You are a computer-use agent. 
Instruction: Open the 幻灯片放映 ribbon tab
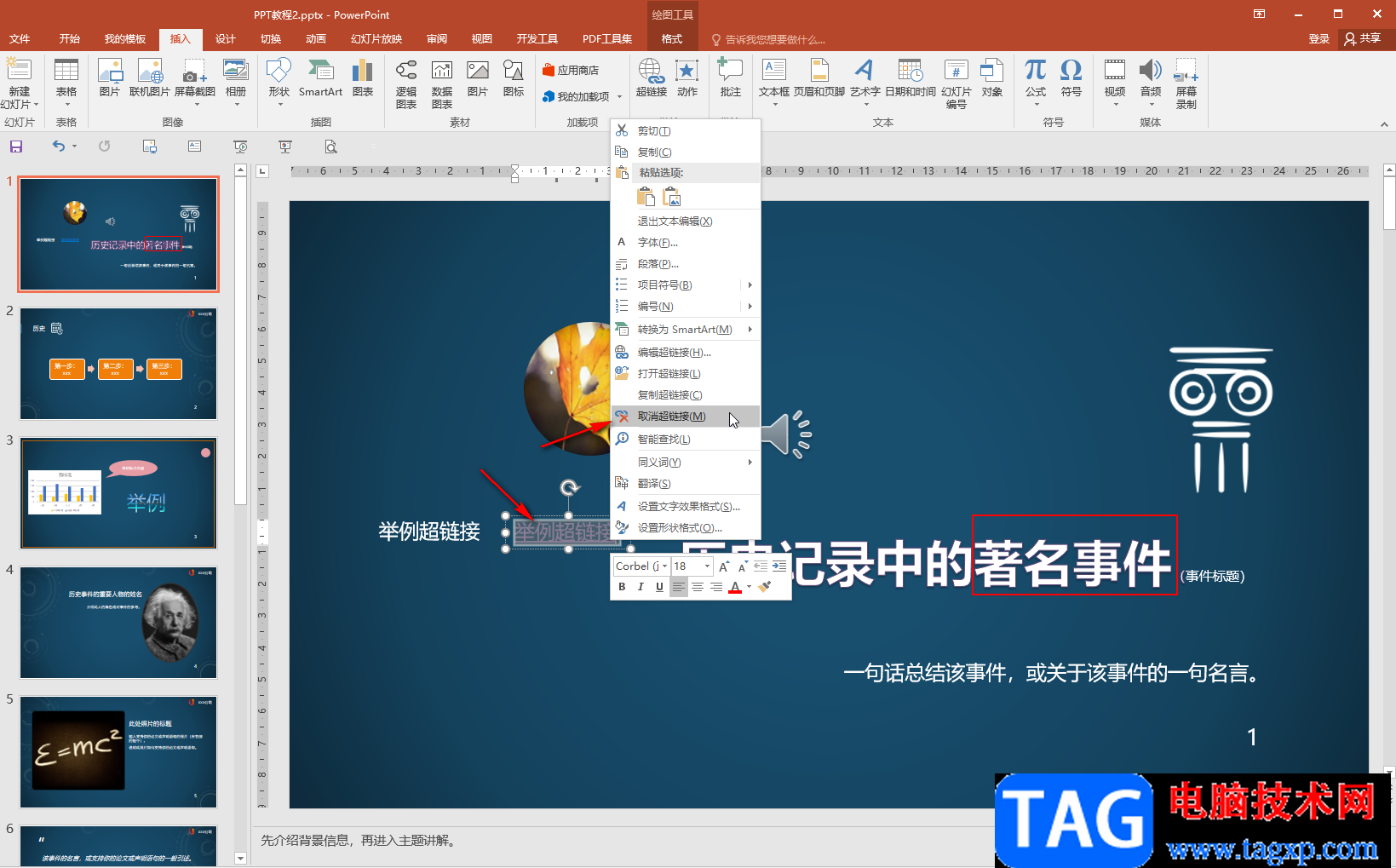click(376, 39)
